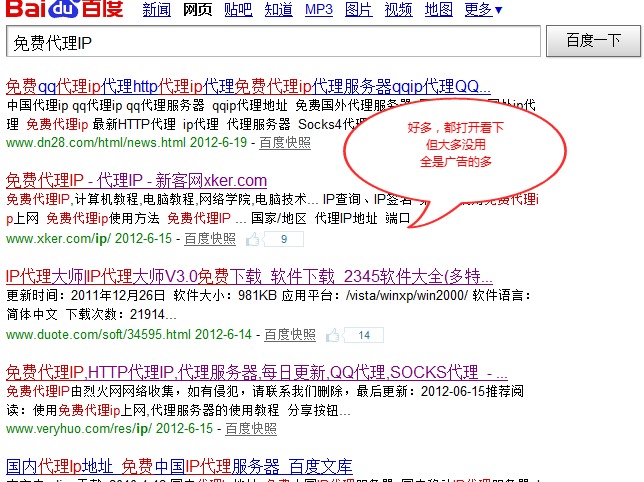
Task: Switch to the 新闻 tab
Action: 156,10
